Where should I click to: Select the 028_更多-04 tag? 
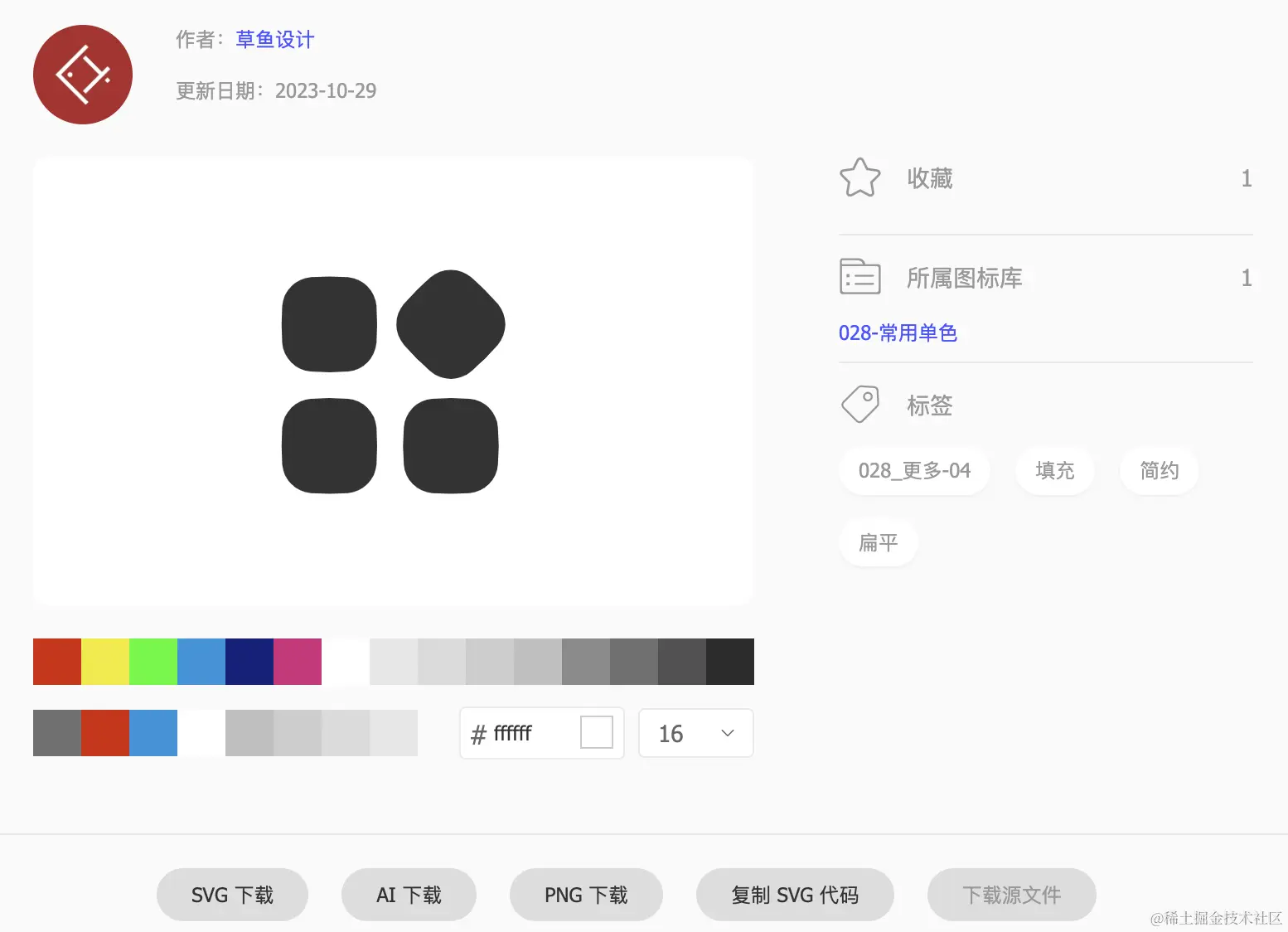pos(914,470)
